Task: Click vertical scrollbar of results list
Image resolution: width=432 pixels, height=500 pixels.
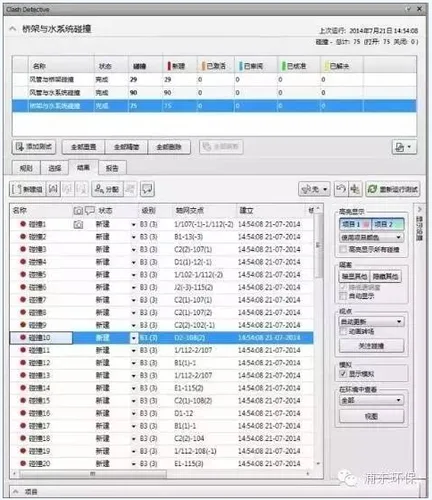Action: pyautogui.click(x=318, y=247)
